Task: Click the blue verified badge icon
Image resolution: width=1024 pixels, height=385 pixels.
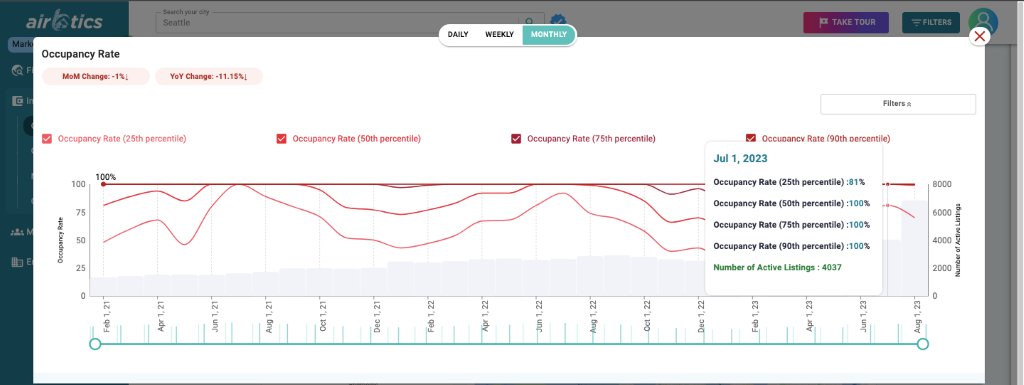Action: (557, 21)
